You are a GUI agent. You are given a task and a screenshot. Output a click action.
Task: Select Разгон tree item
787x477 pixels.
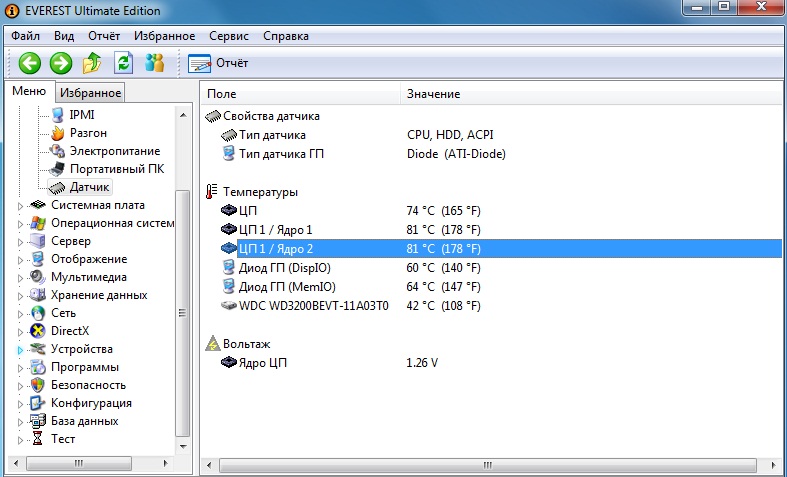88,133
